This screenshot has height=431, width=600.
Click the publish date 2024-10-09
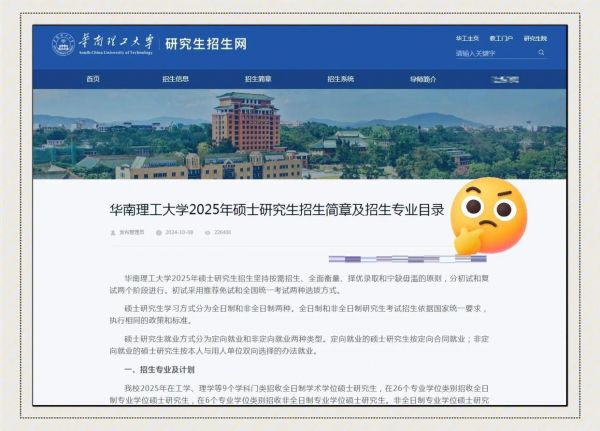click(179, 232)
